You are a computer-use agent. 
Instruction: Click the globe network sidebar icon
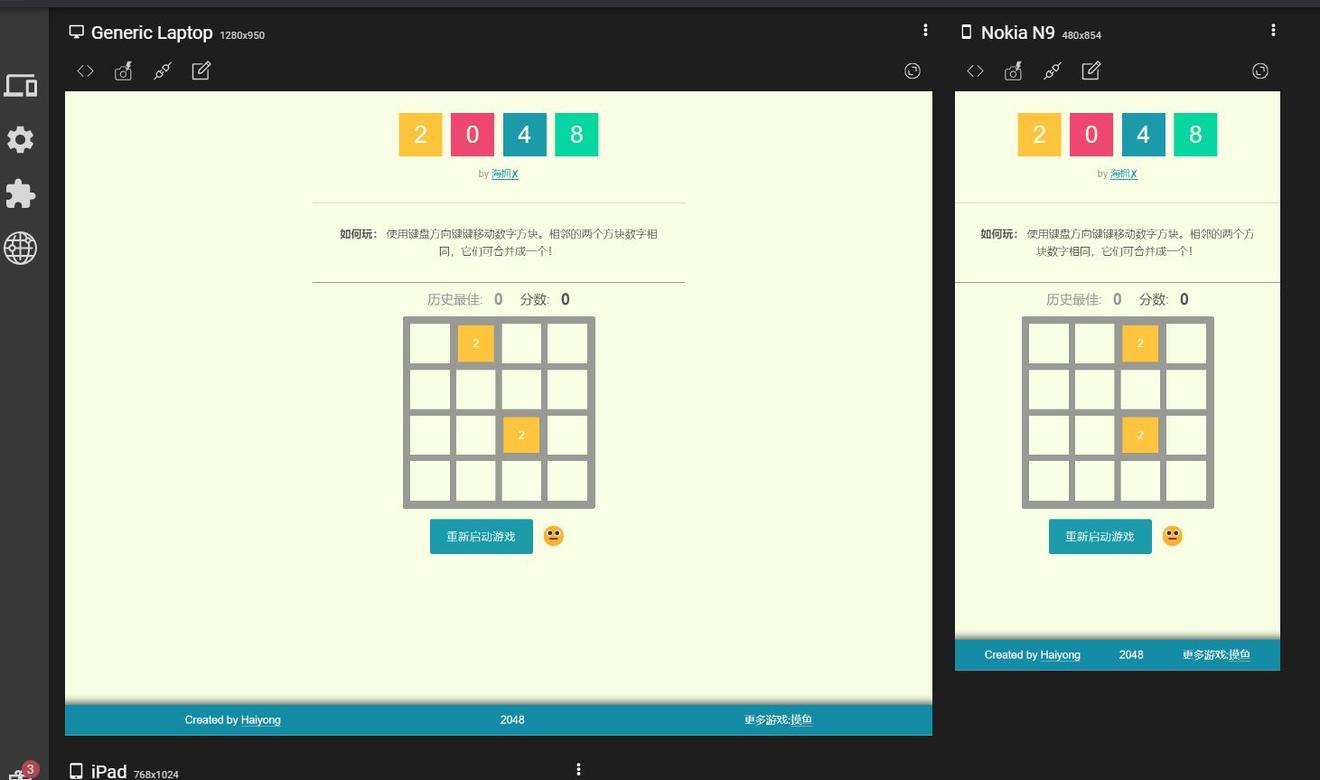[x=20, y=247]
